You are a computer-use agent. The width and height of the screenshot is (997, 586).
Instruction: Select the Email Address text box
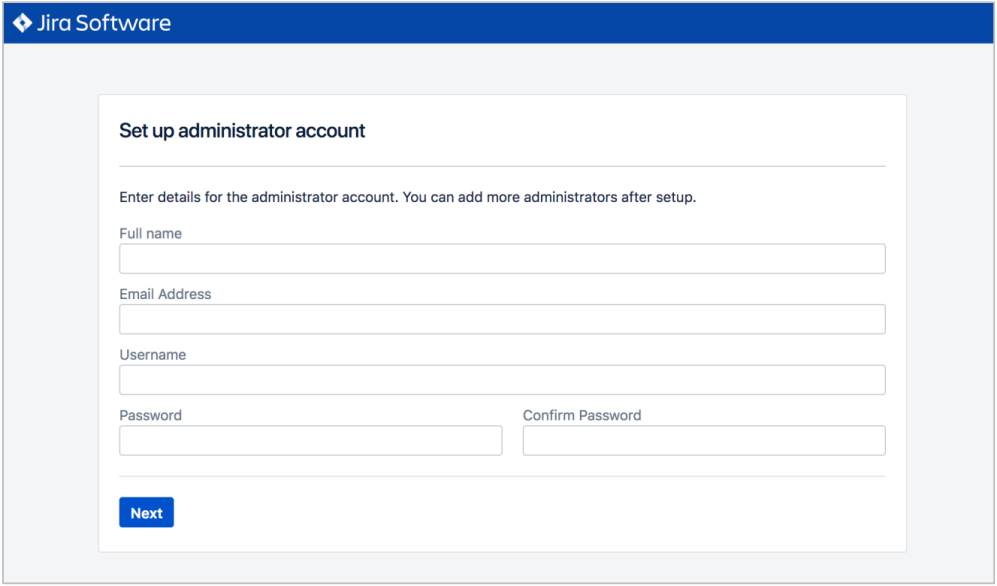point(502,319)
